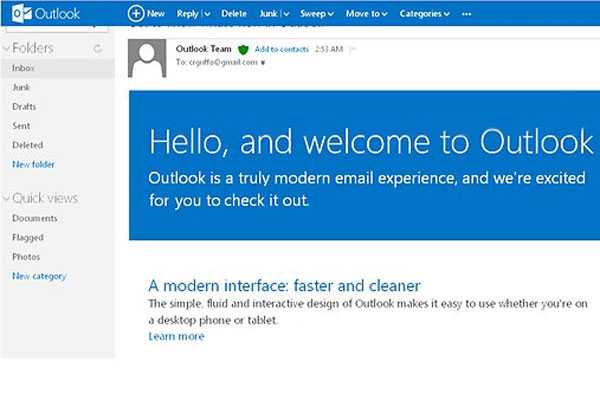The height and width of the screenshot is (400, 600).
Task: Open the Reply dropdown arrow
Action: pyautogui.click(x=207, y=14)
